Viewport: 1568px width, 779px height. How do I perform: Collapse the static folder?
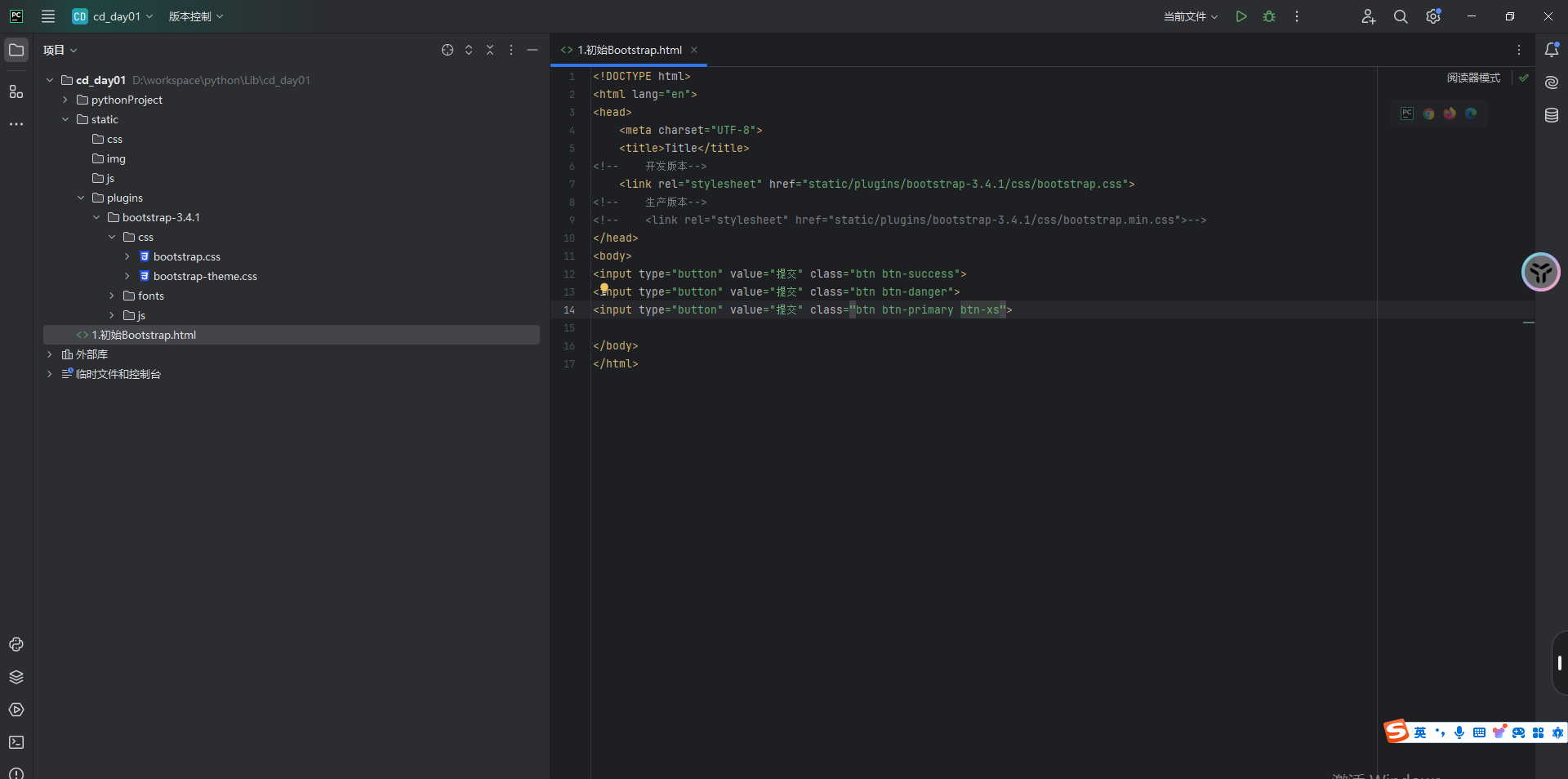65,119
